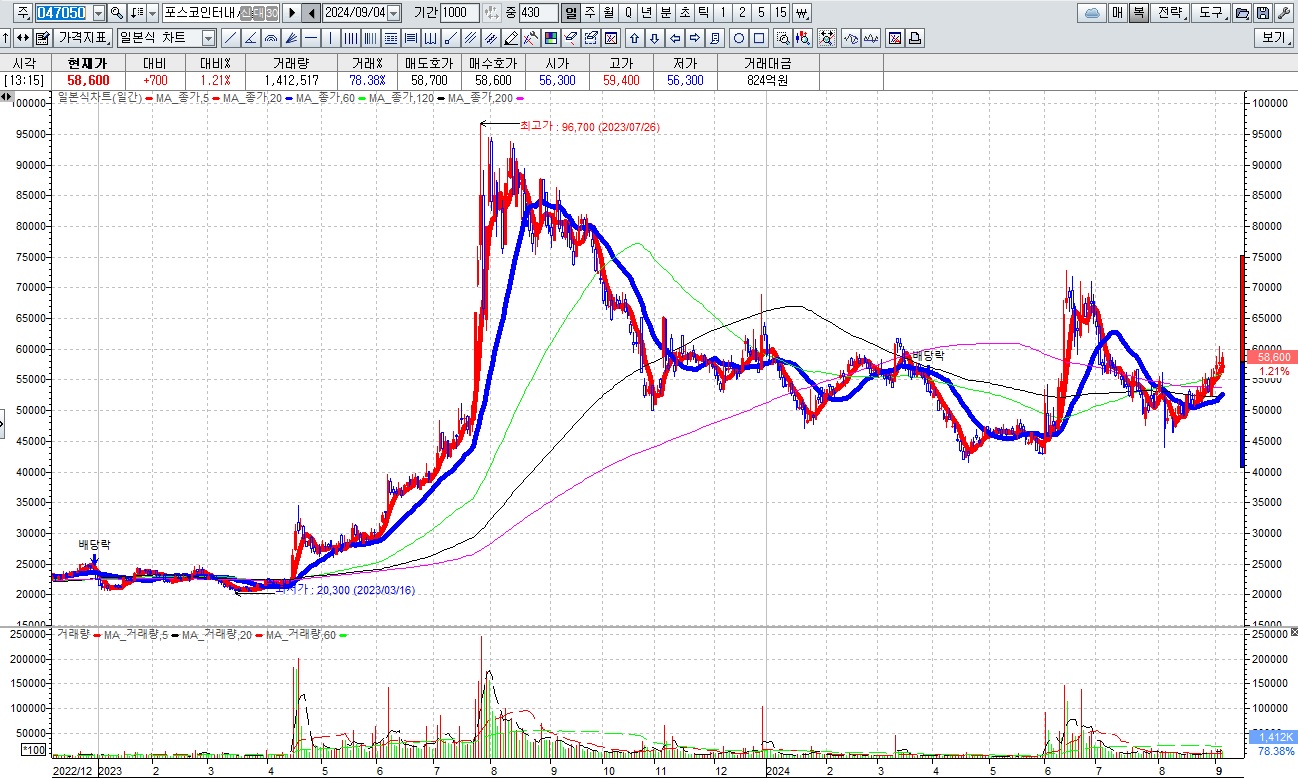Click the up arrow marker tool
This screenshot has width=1298, height=778.
633,38
